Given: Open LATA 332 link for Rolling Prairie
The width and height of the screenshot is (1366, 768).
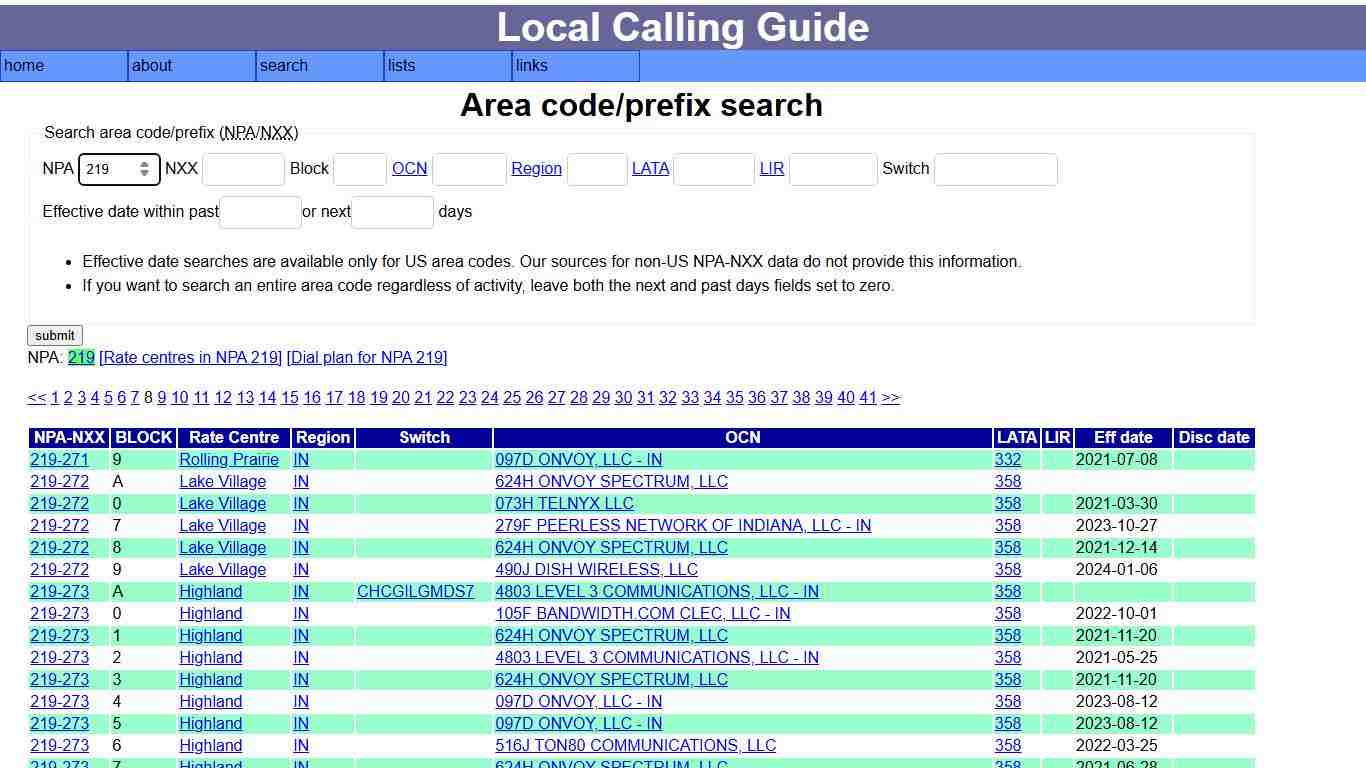Looking at the screenshot, I should [1008, 459].
